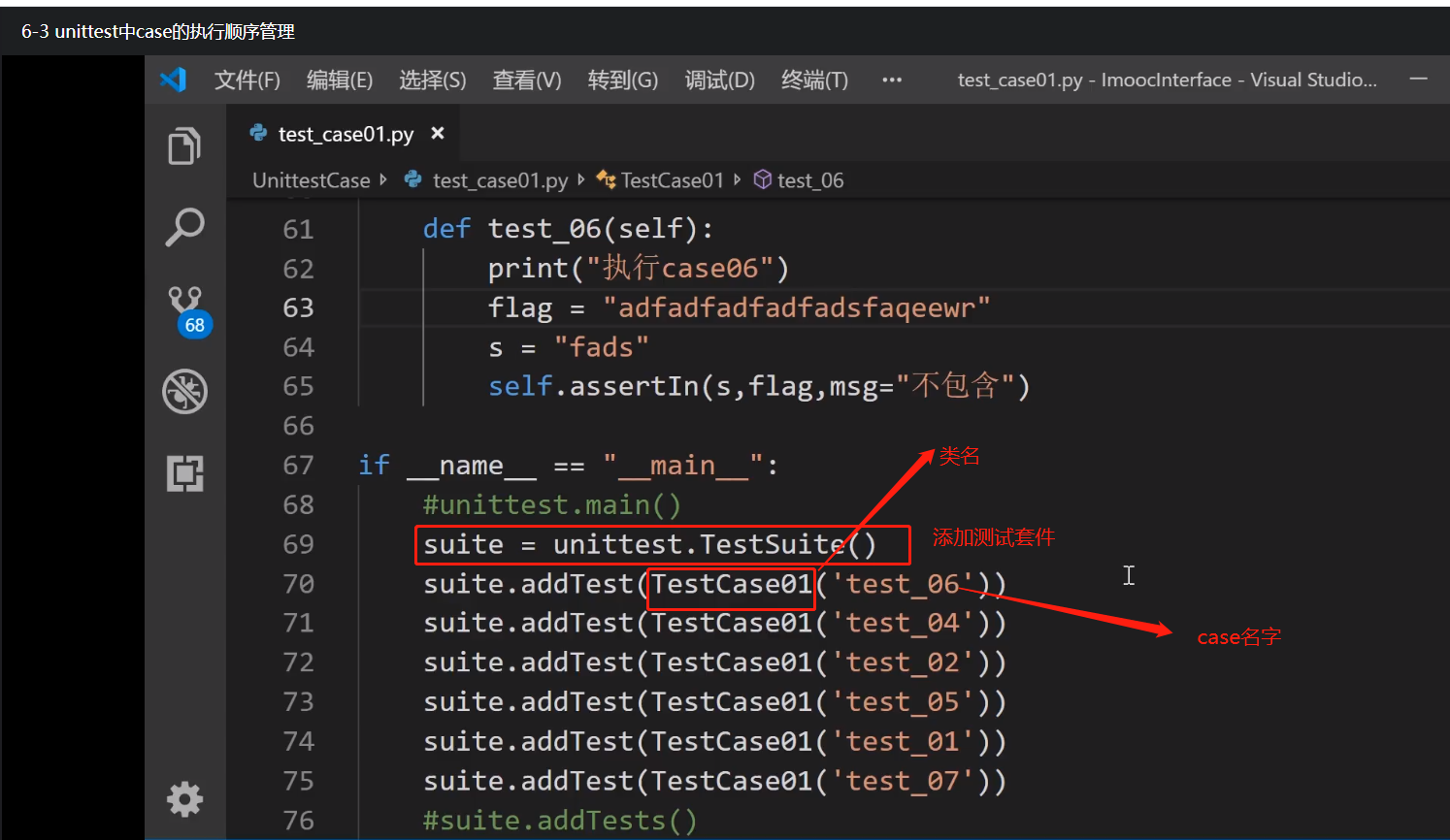Click 'def test_06(self):' definition line
Screen dimensions: 1450x840
pyautogui.click(x=568, y=229)
